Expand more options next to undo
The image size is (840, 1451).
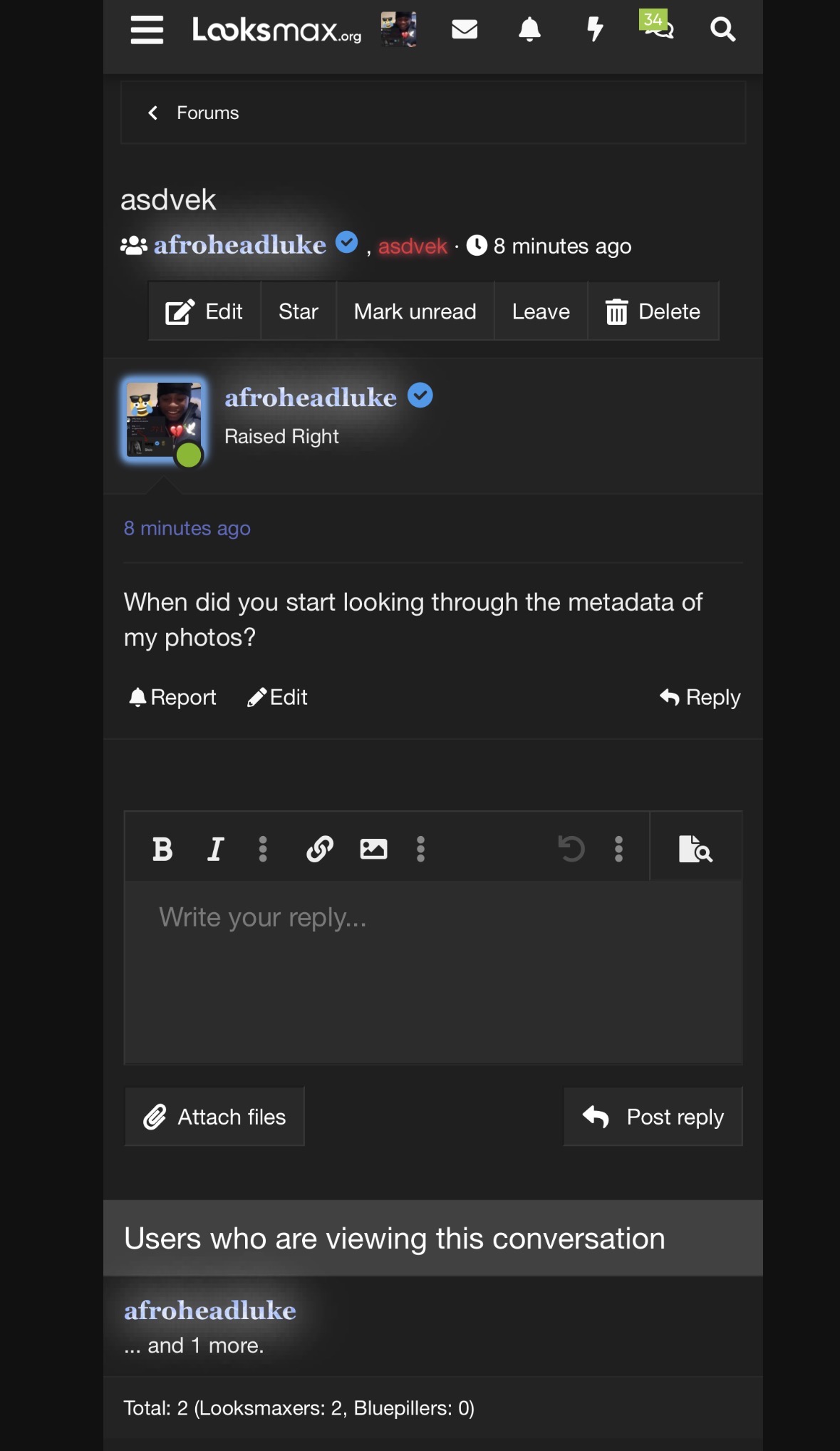(x=618, y=849)
